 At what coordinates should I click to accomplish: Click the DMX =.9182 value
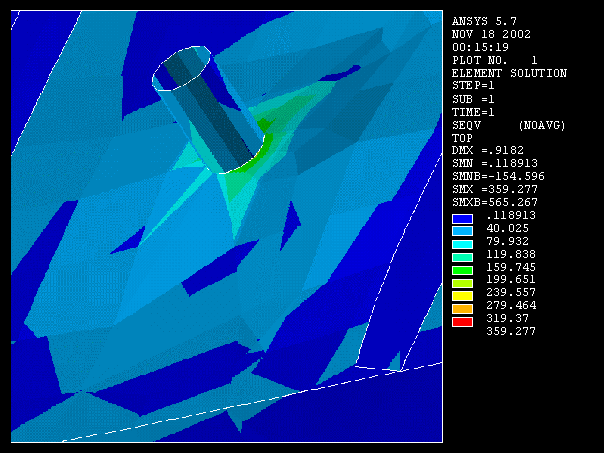click(488, 150)
